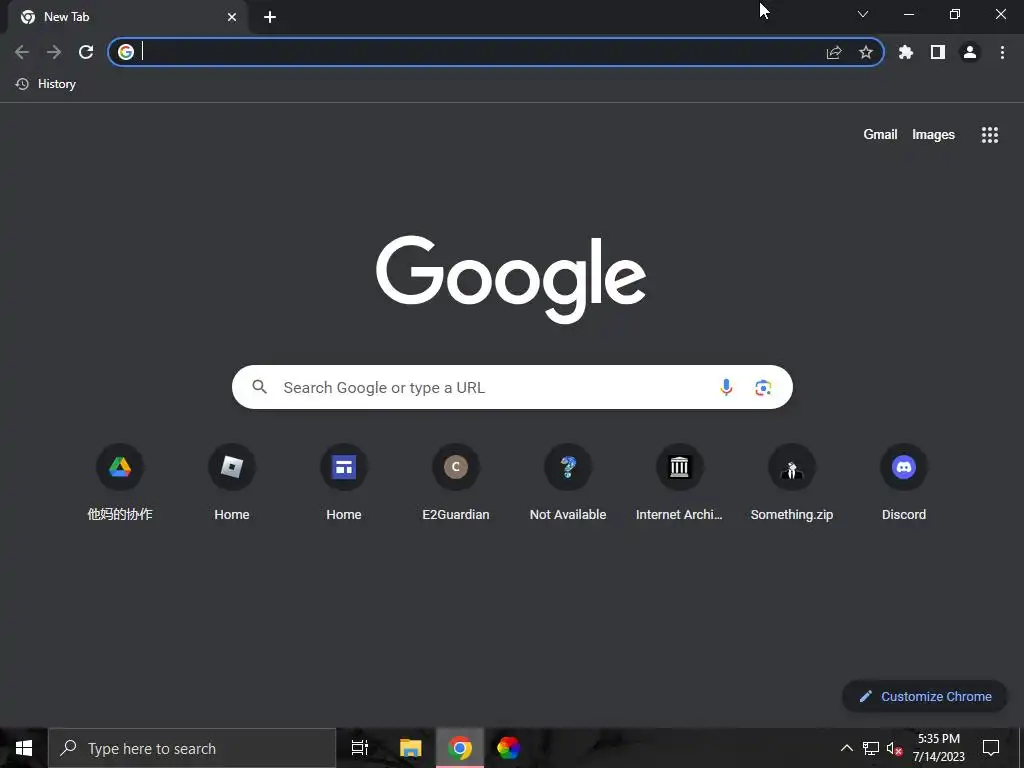Open the clock showing 5:35 PM
This screenshot has width=1024, height=768.
(x=938, y=748)
